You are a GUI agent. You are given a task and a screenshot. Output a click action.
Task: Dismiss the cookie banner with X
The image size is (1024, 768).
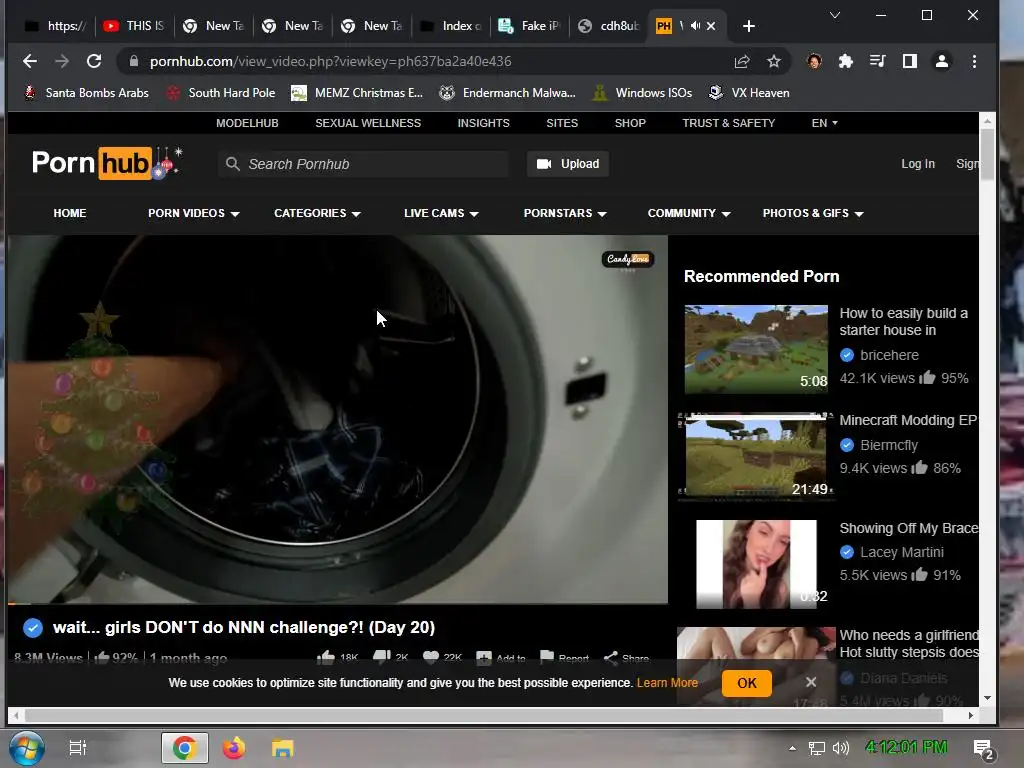click(x=811, y=682)
